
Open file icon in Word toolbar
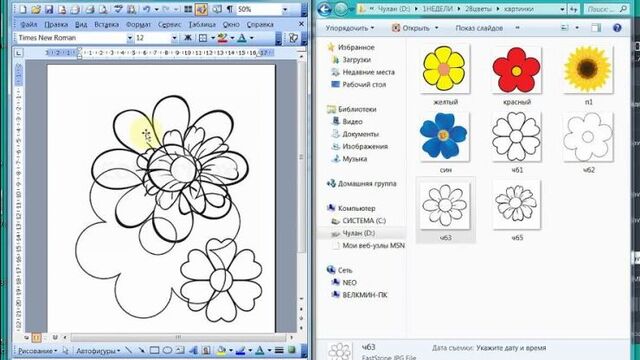pyautogui.click(x=36, y=9)
